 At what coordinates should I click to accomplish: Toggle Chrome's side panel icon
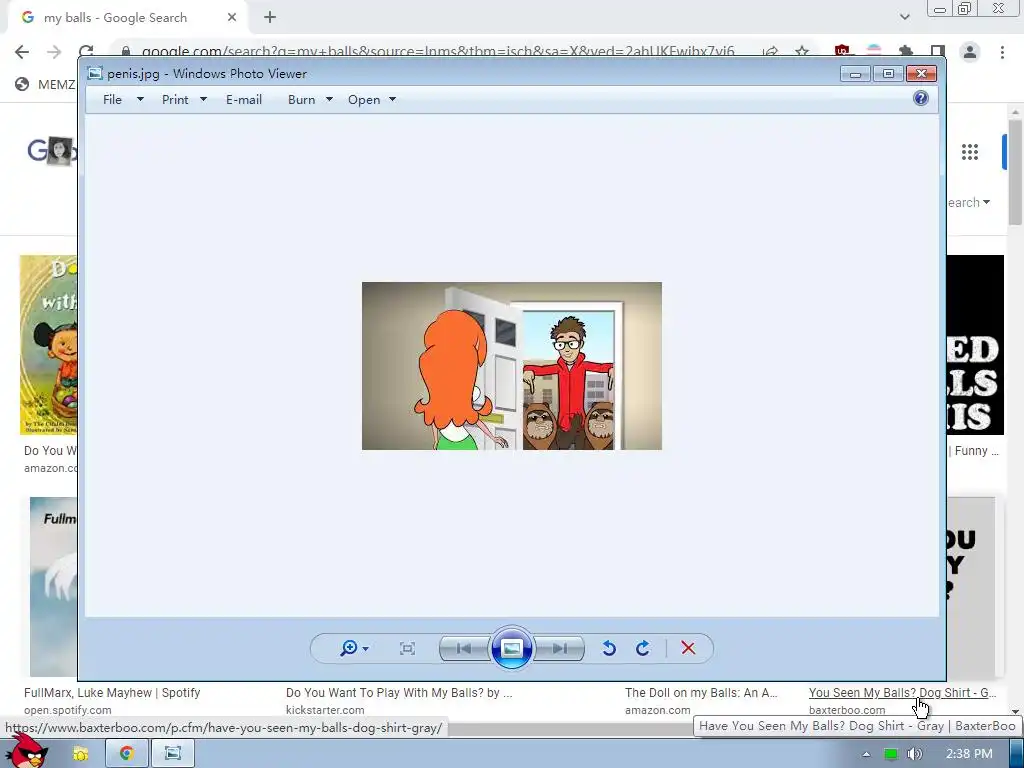pos(938,52)
